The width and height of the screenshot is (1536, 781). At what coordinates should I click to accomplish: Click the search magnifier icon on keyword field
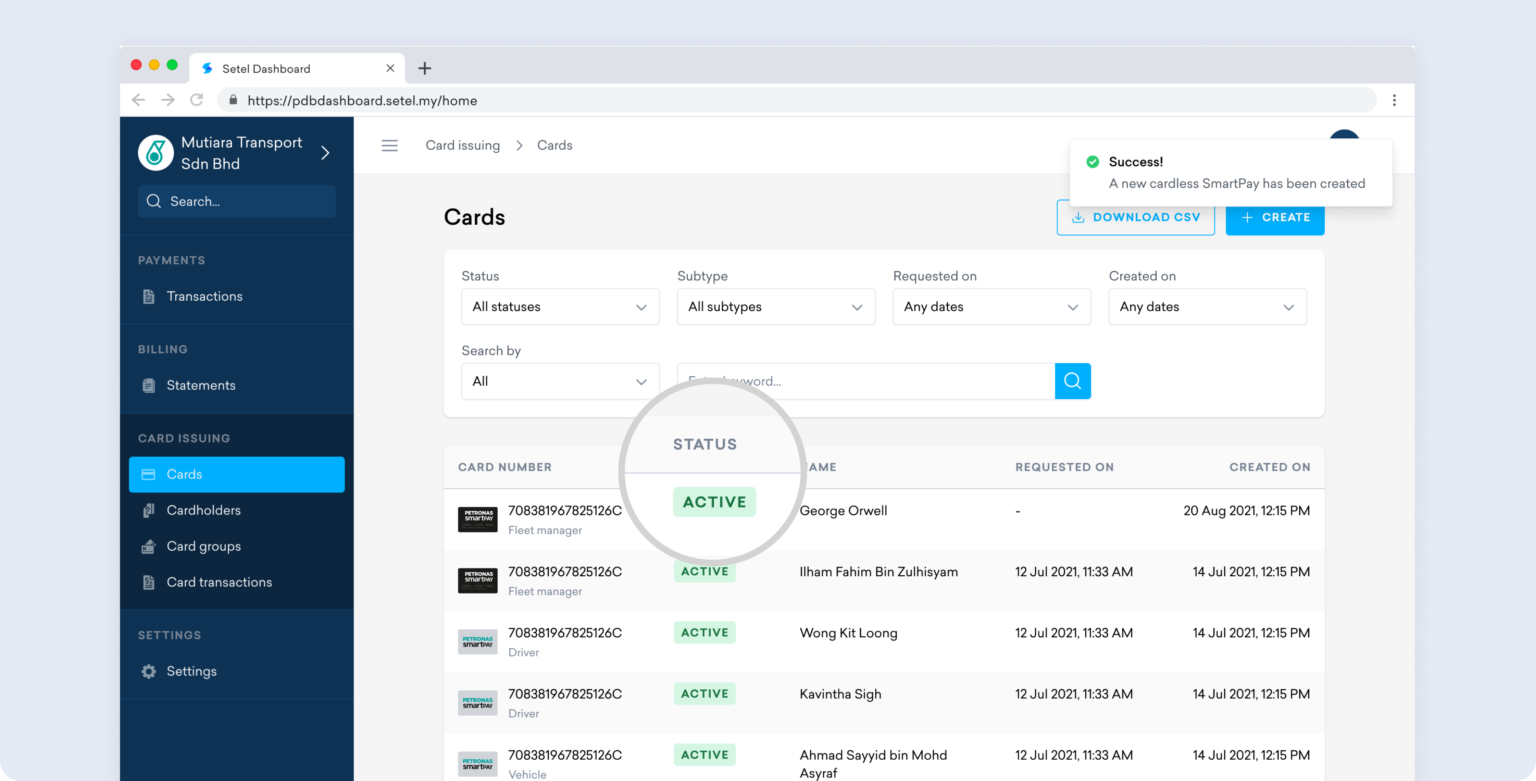1072,381
